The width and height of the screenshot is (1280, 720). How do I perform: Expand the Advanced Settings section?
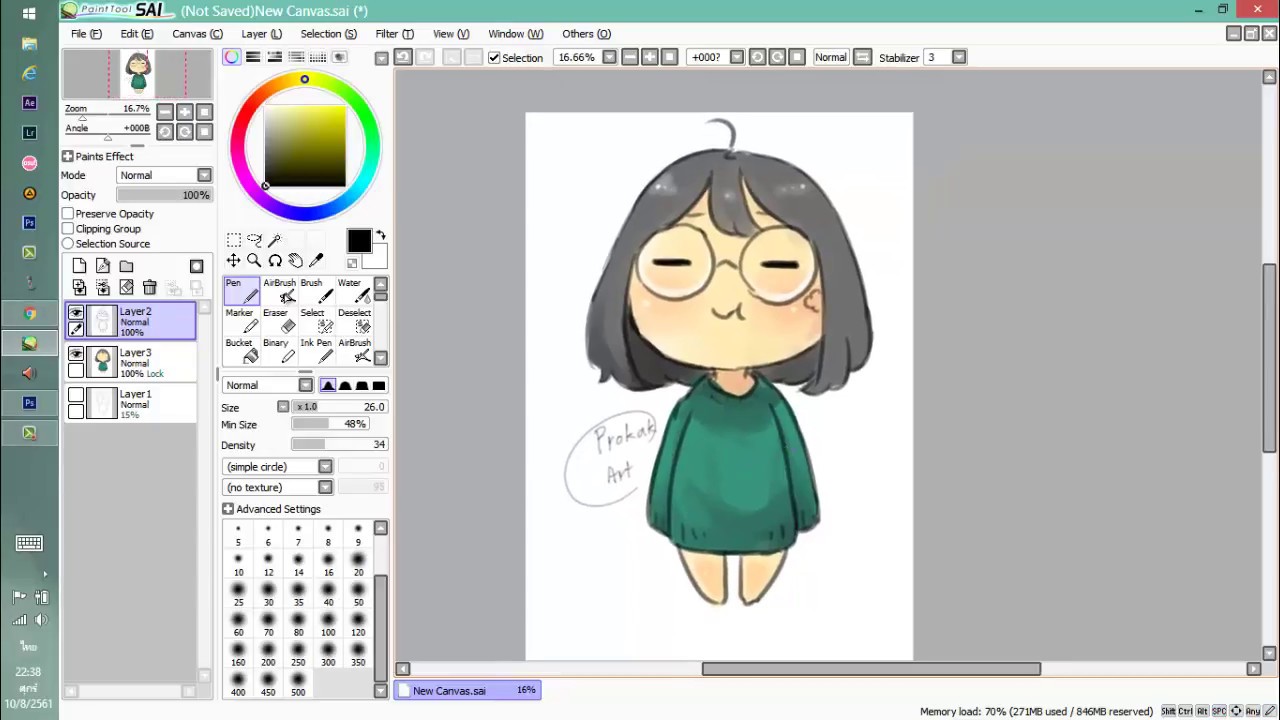click(x=228, y=509)
